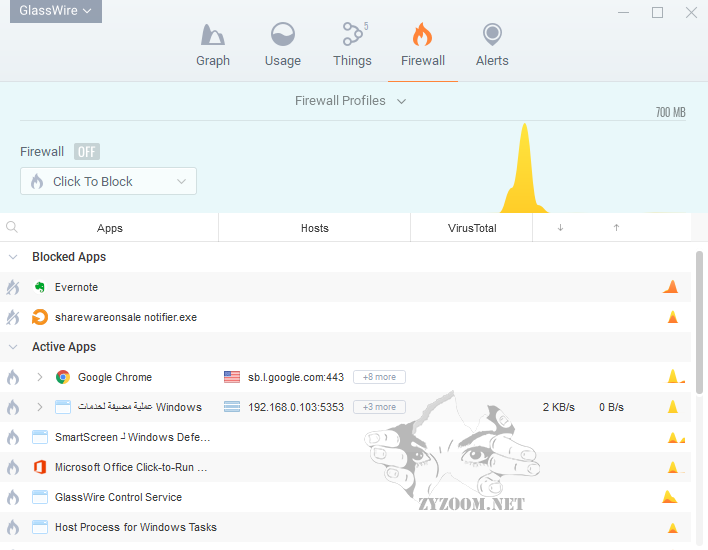Open the Things tab
This screenshot has width=708, height=550.
(x=352, y=45)
